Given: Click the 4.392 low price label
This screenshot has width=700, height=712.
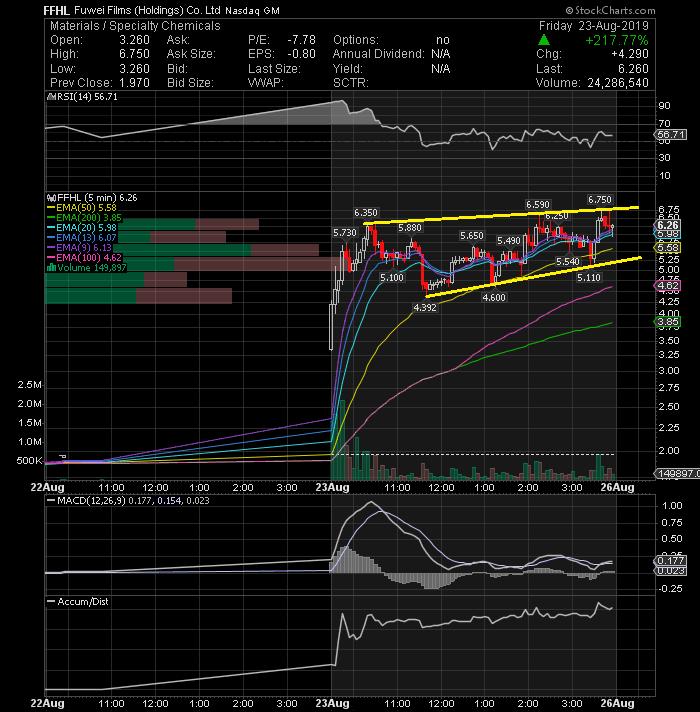Looking at the screenshot, I should tap(425, 308).
